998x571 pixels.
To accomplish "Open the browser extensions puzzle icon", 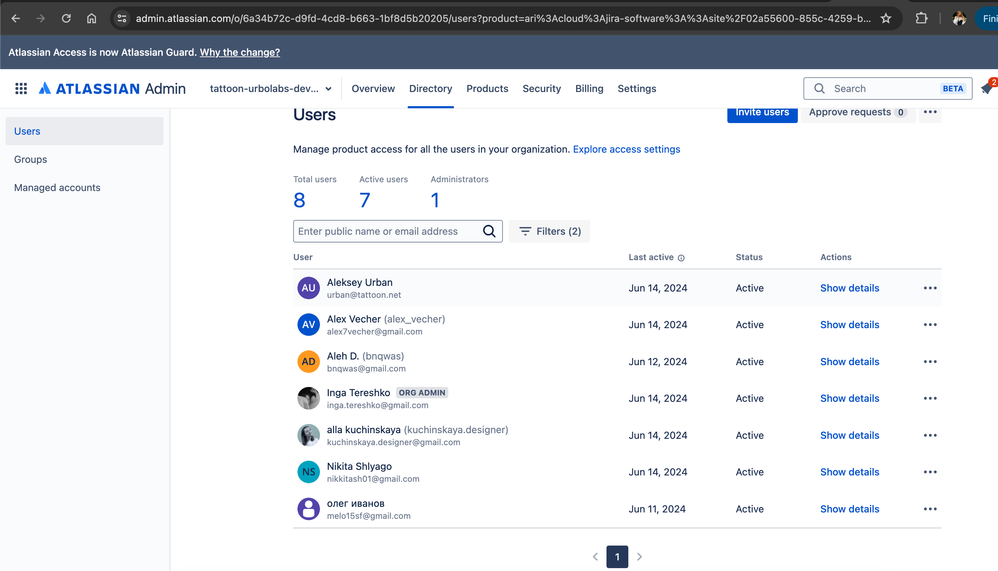I will (x=921, y=18).
